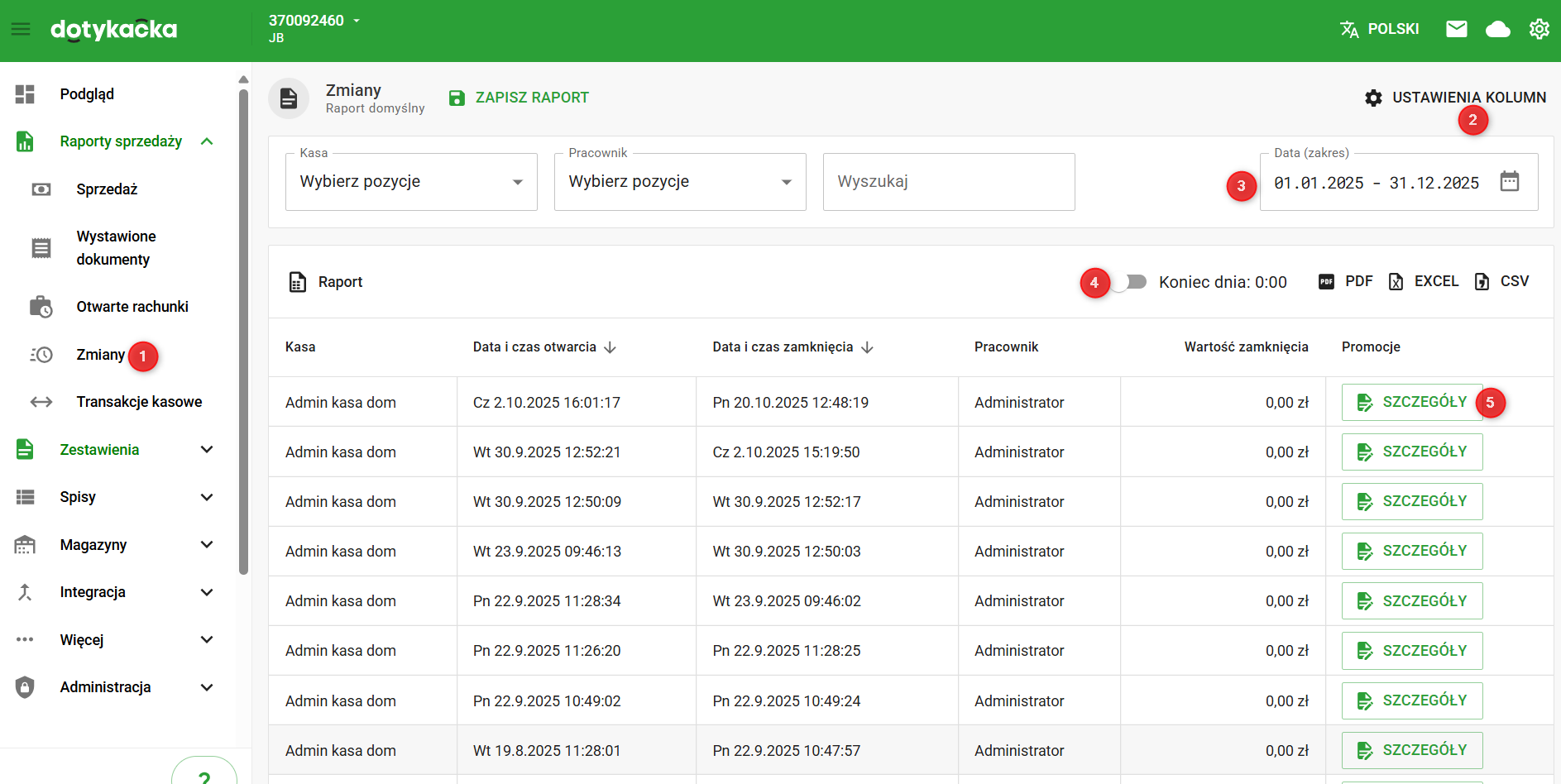Open the hamburger menu icon
Viewport: 1561px width, 784px height.
[21, 30]
